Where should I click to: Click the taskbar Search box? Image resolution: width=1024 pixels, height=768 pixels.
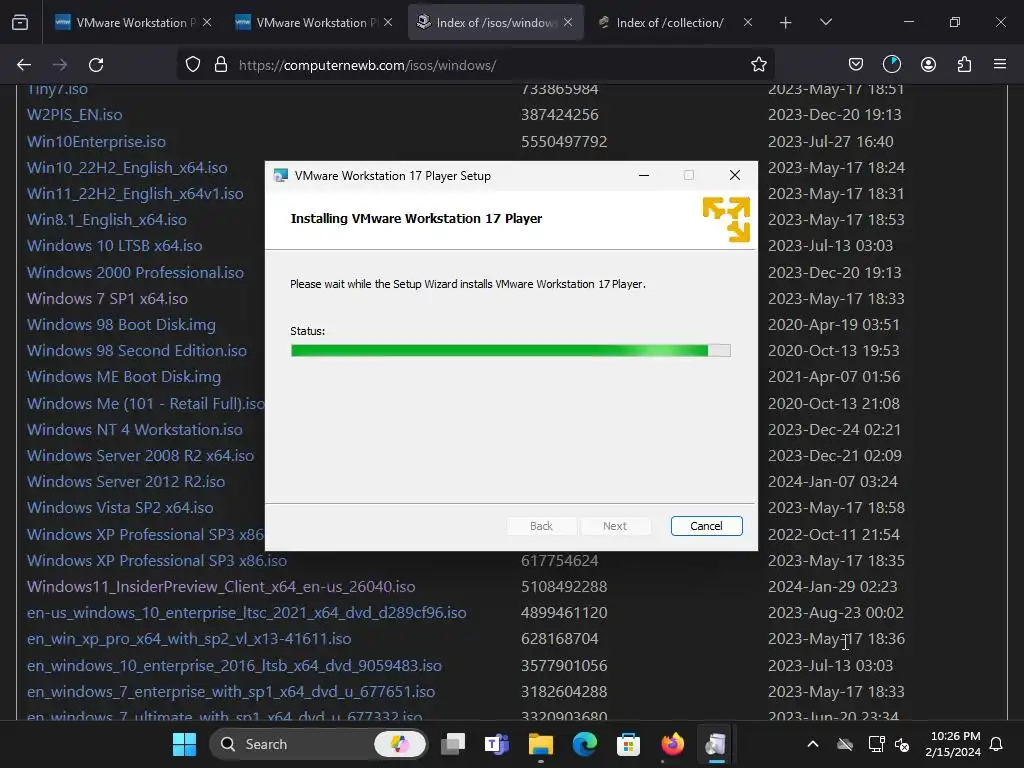coord(318,744)
